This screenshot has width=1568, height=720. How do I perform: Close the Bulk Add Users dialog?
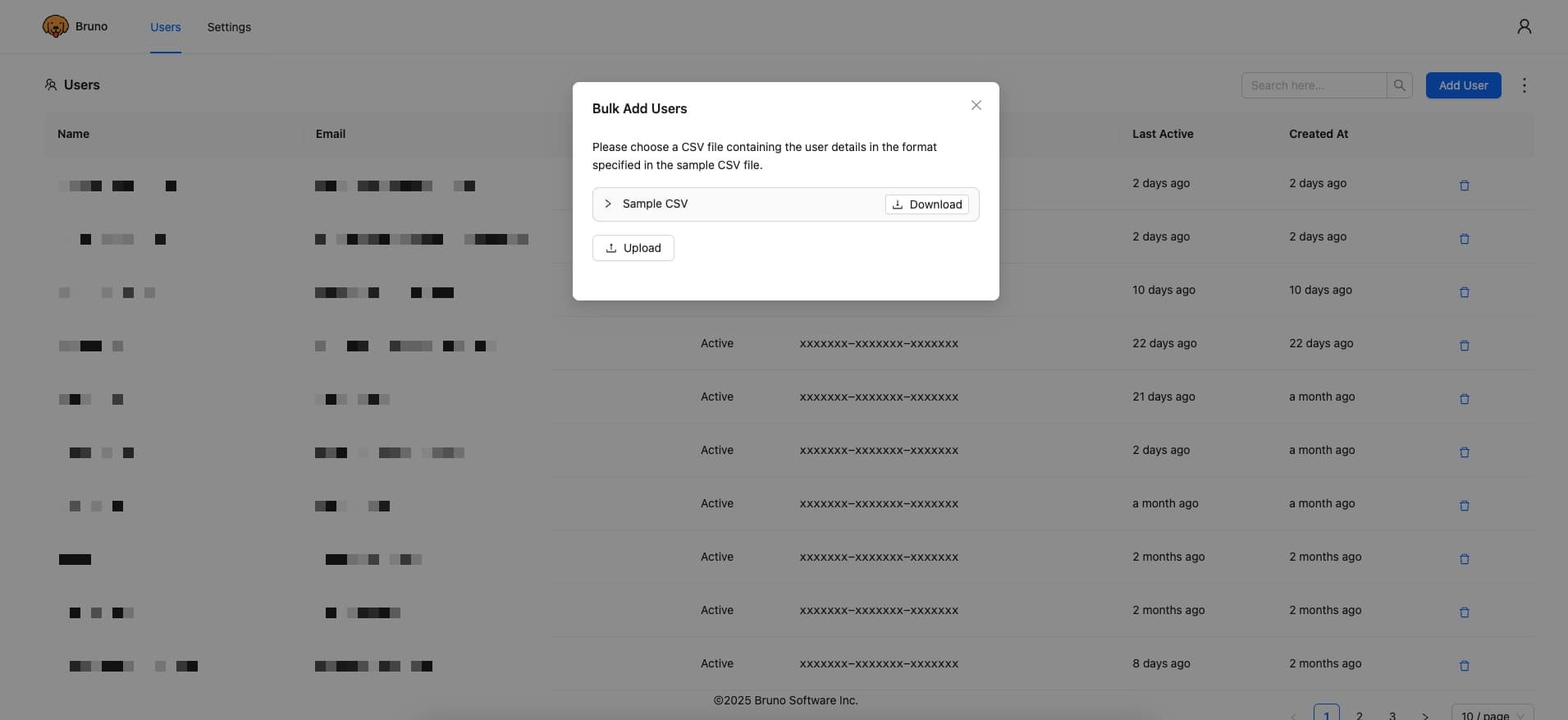point(976,105)
